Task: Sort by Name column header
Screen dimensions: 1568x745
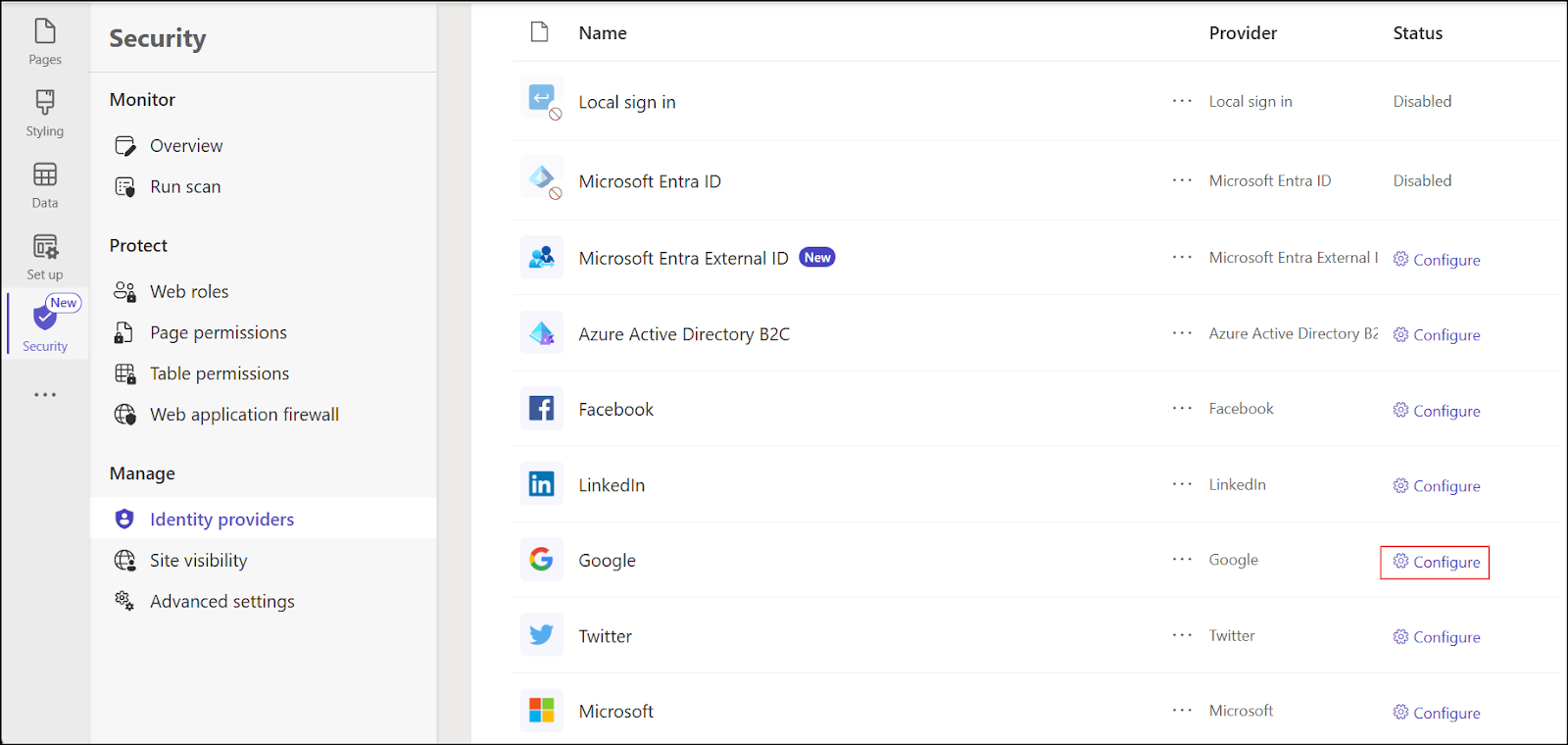Action: pyautogui.click(x=603, y=33)
